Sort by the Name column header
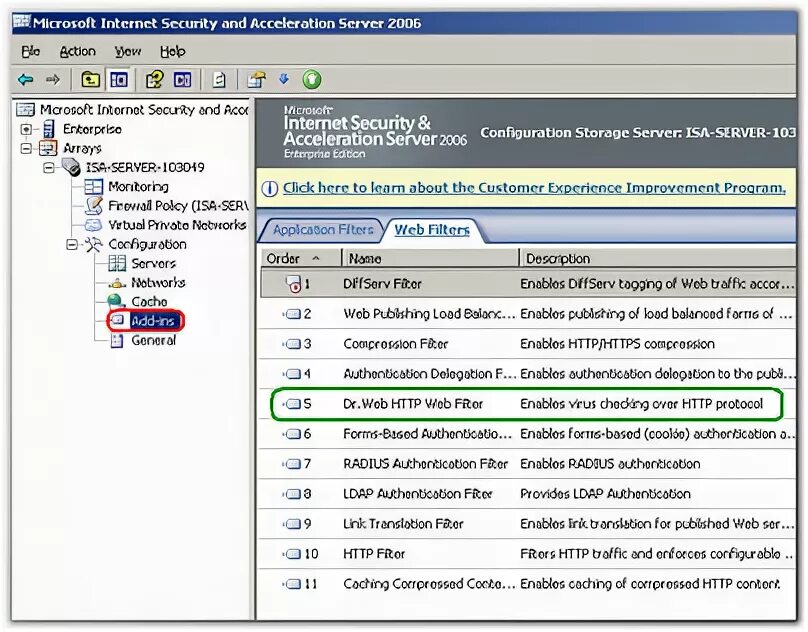Viewport: 808px width, 632px height. [x=430, y=258]
